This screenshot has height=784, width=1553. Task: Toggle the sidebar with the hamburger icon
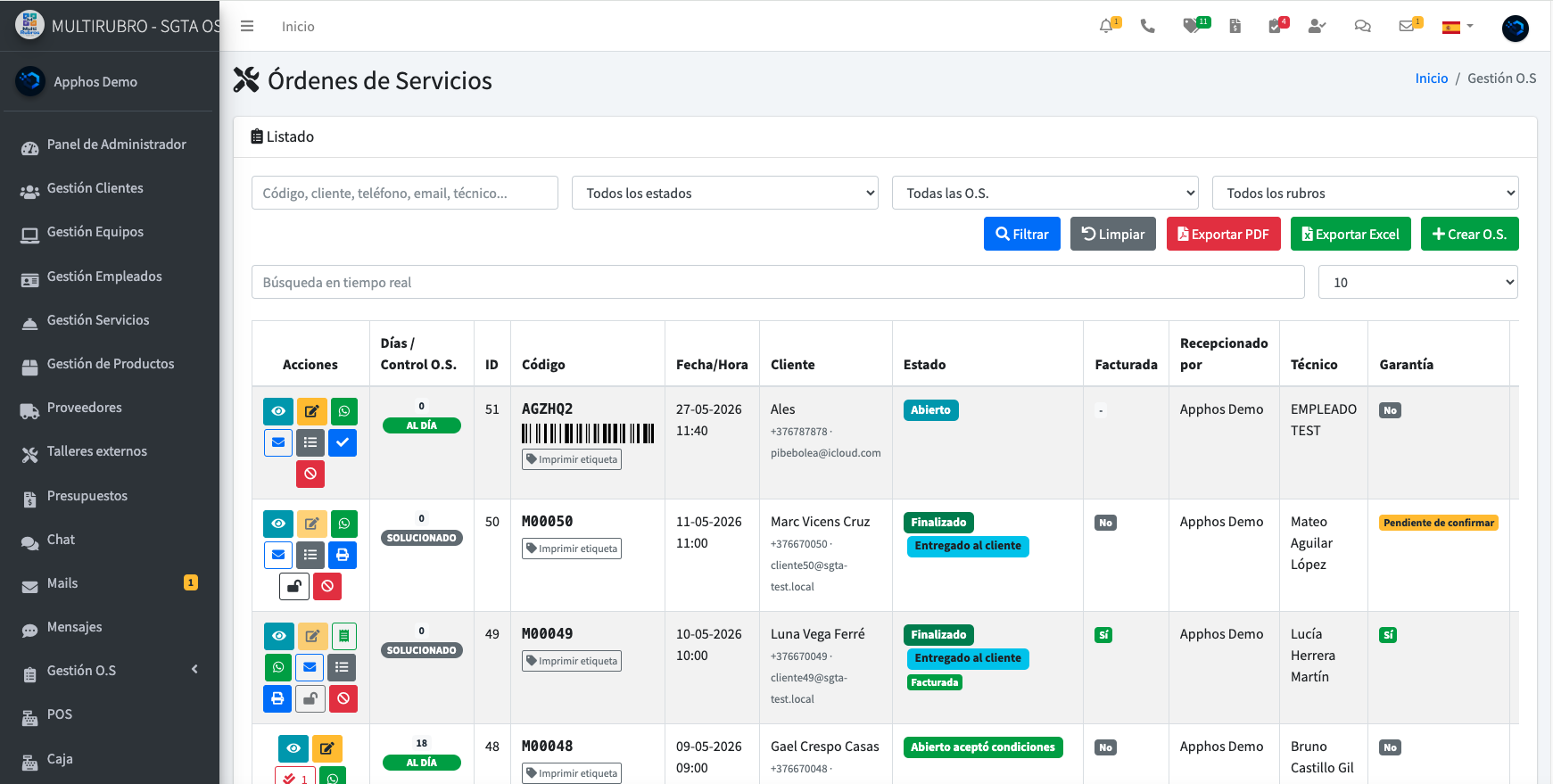point(247,27)
